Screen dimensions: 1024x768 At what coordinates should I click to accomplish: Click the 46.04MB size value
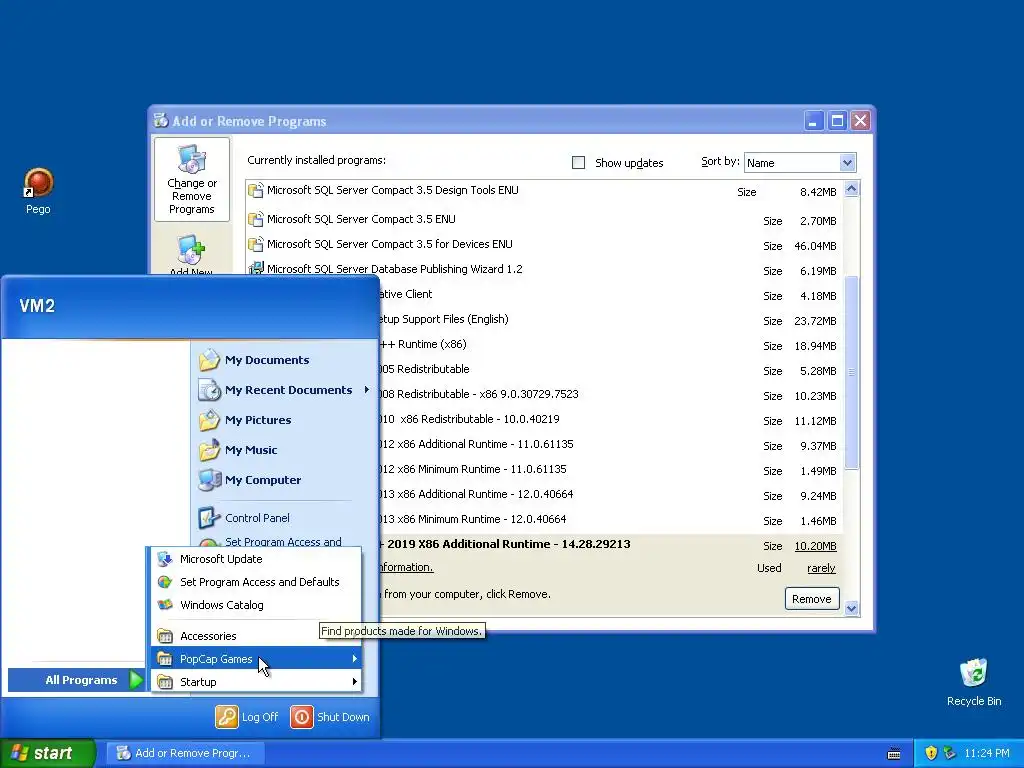(815, 246)
